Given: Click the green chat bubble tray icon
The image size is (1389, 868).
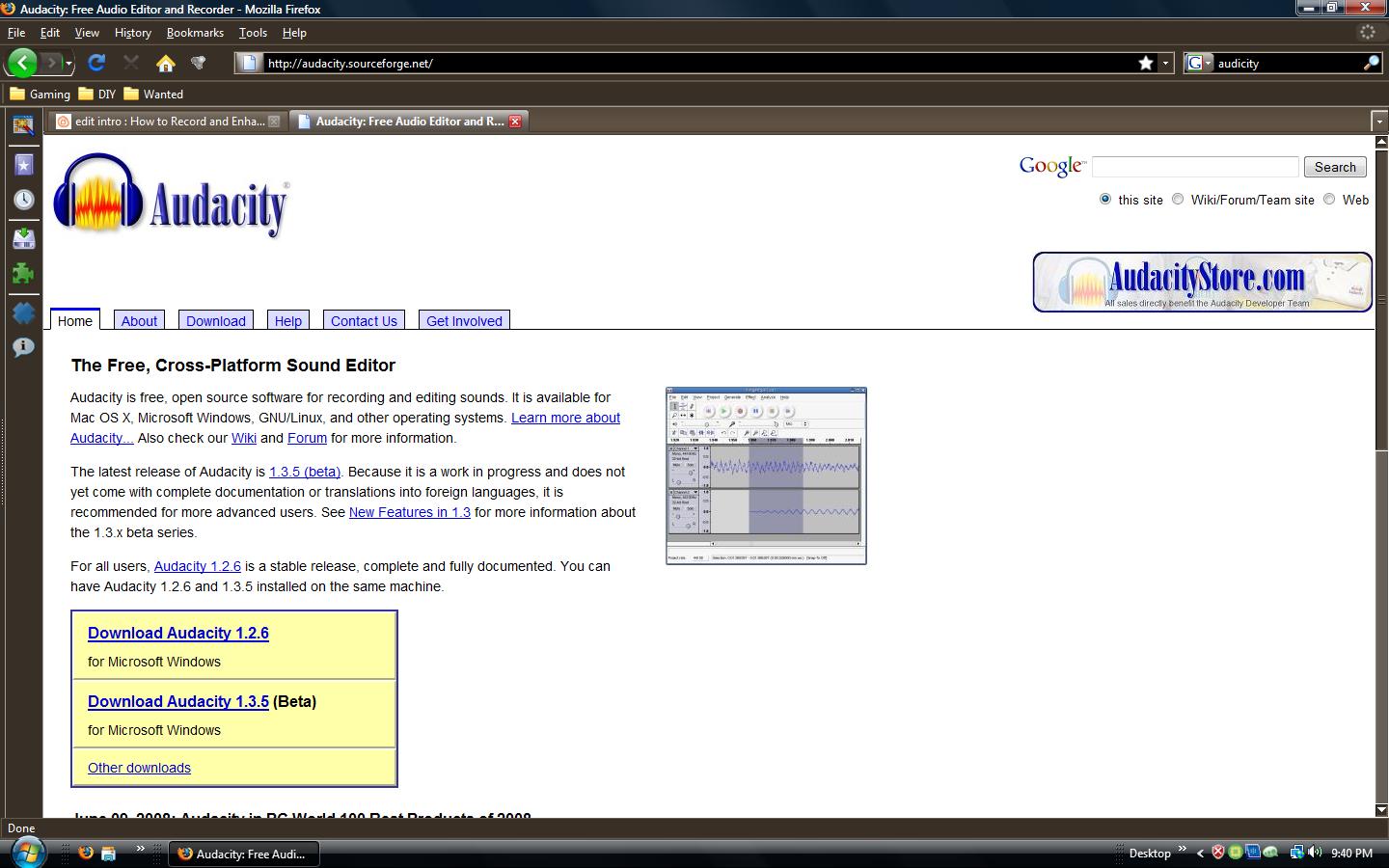Looking at the screenshot, I should pyautogui.click(x=1271, y=853).
